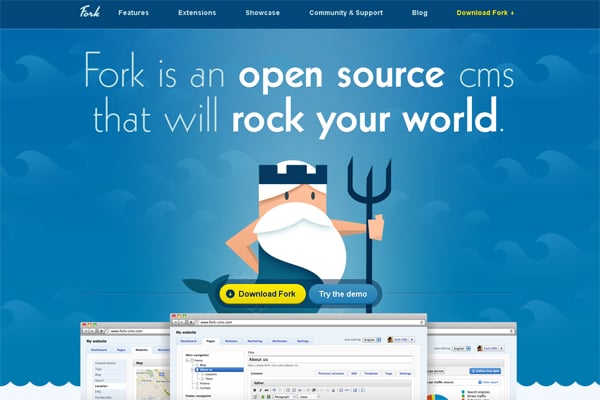Open the right screenshot with traffic chart
The height and width of the screenshot is (400, 600).
pyautogui.click(x=471, y=361)
